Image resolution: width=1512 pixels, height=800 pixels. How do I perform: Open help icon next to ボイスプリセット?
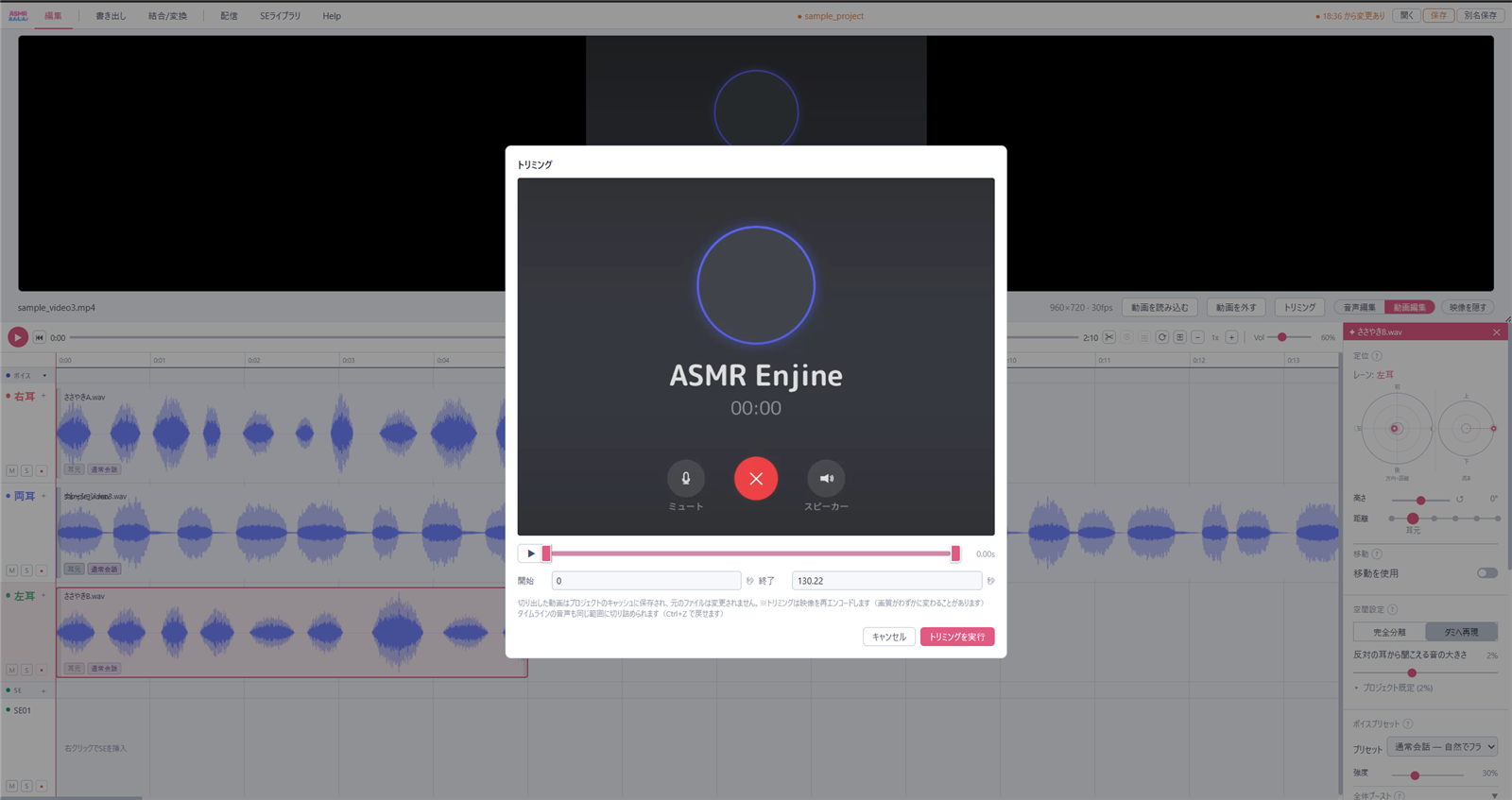point(1408,724)
